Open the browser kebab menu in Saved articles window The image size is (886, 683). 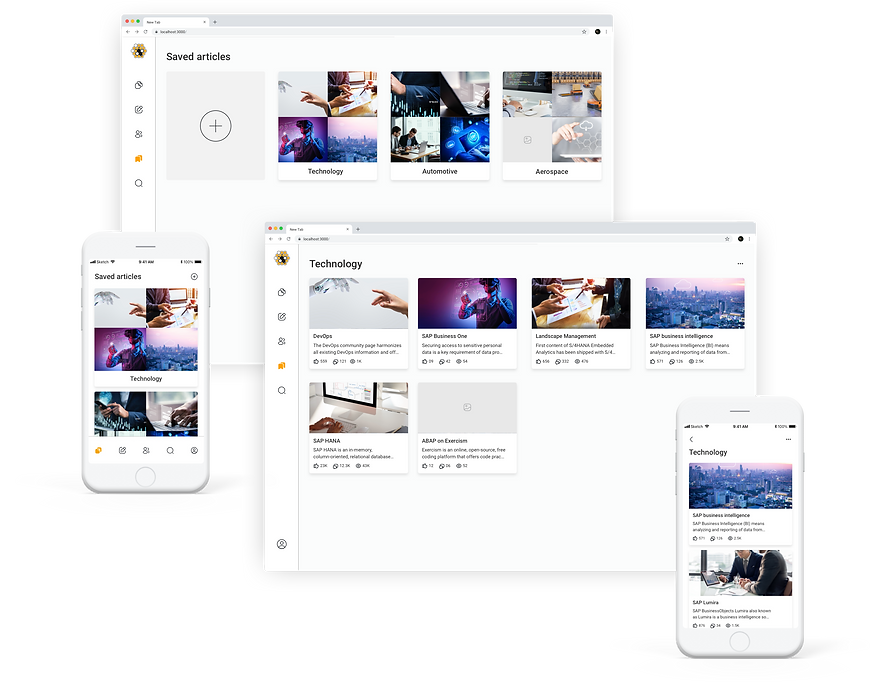click(x=606, y=32)
